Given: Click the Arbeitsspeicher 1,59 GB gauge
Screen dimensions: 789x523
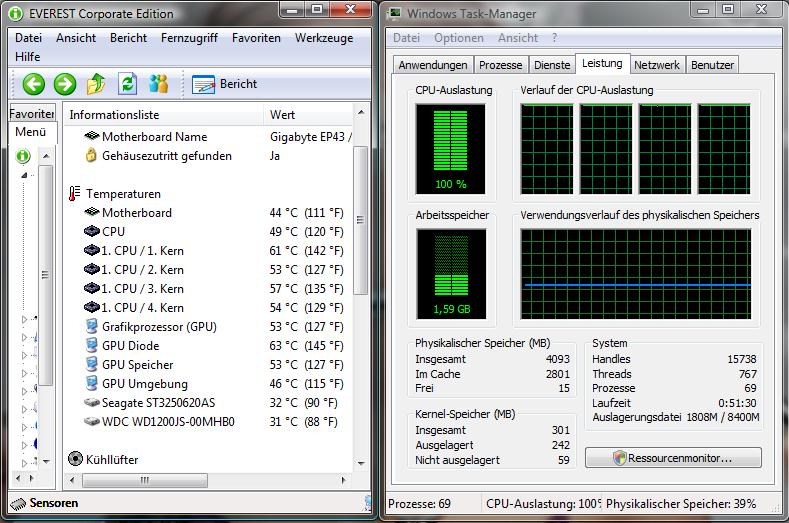Looking at the screenshot, I should tap(451, 274).
